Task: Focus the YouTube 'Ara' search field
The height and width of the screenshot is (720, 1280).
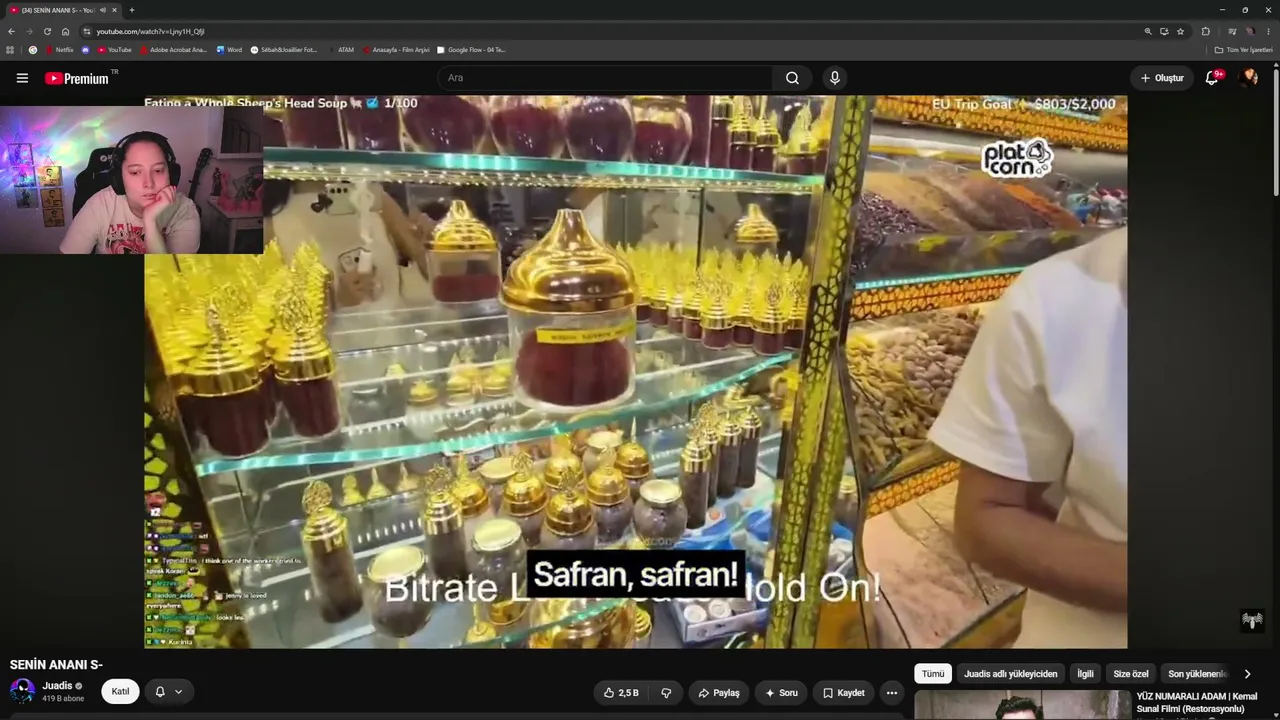Action: coord(604,78)
